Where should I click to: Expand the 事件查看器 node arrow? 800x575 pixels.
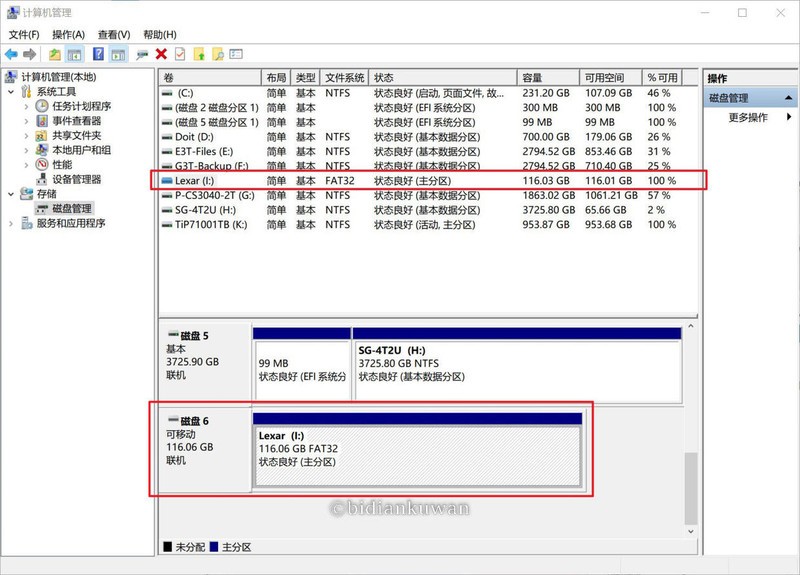click(26, 121)
